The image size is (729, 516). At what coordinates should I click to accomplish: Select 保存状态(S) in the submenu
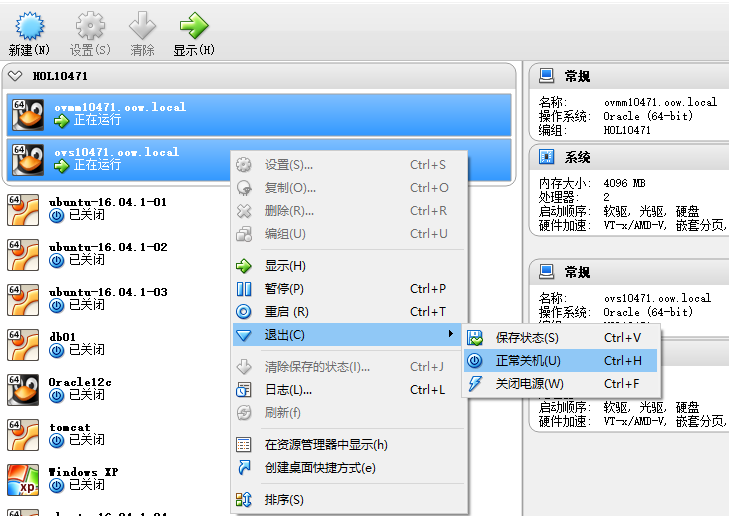pyautogui.click(x=560, y=338)
